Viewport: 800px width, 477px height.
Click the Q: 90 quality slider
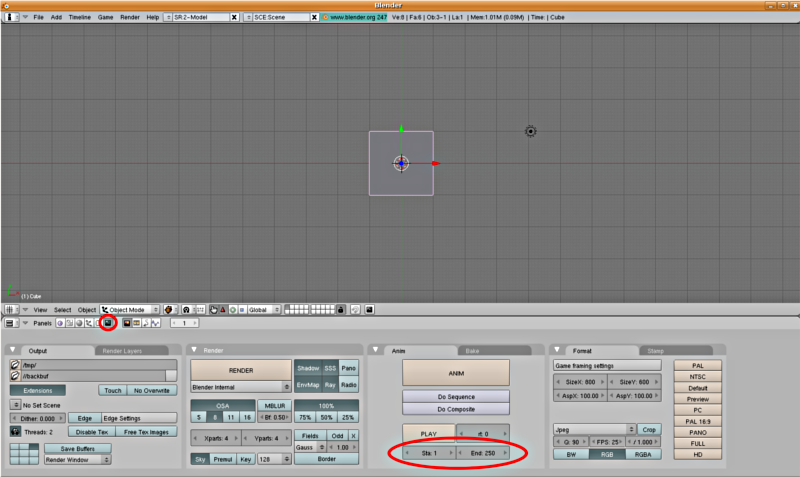tap(571, 442)
